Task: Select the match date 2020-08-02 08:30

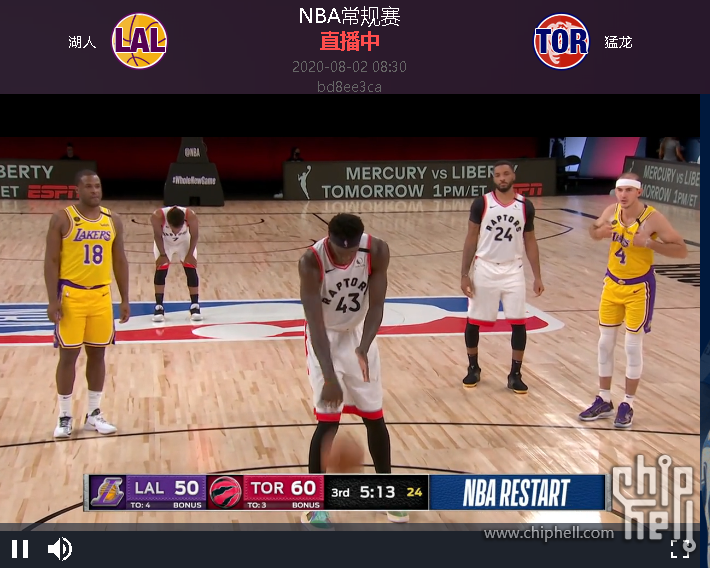Action: tap(350, 67)
